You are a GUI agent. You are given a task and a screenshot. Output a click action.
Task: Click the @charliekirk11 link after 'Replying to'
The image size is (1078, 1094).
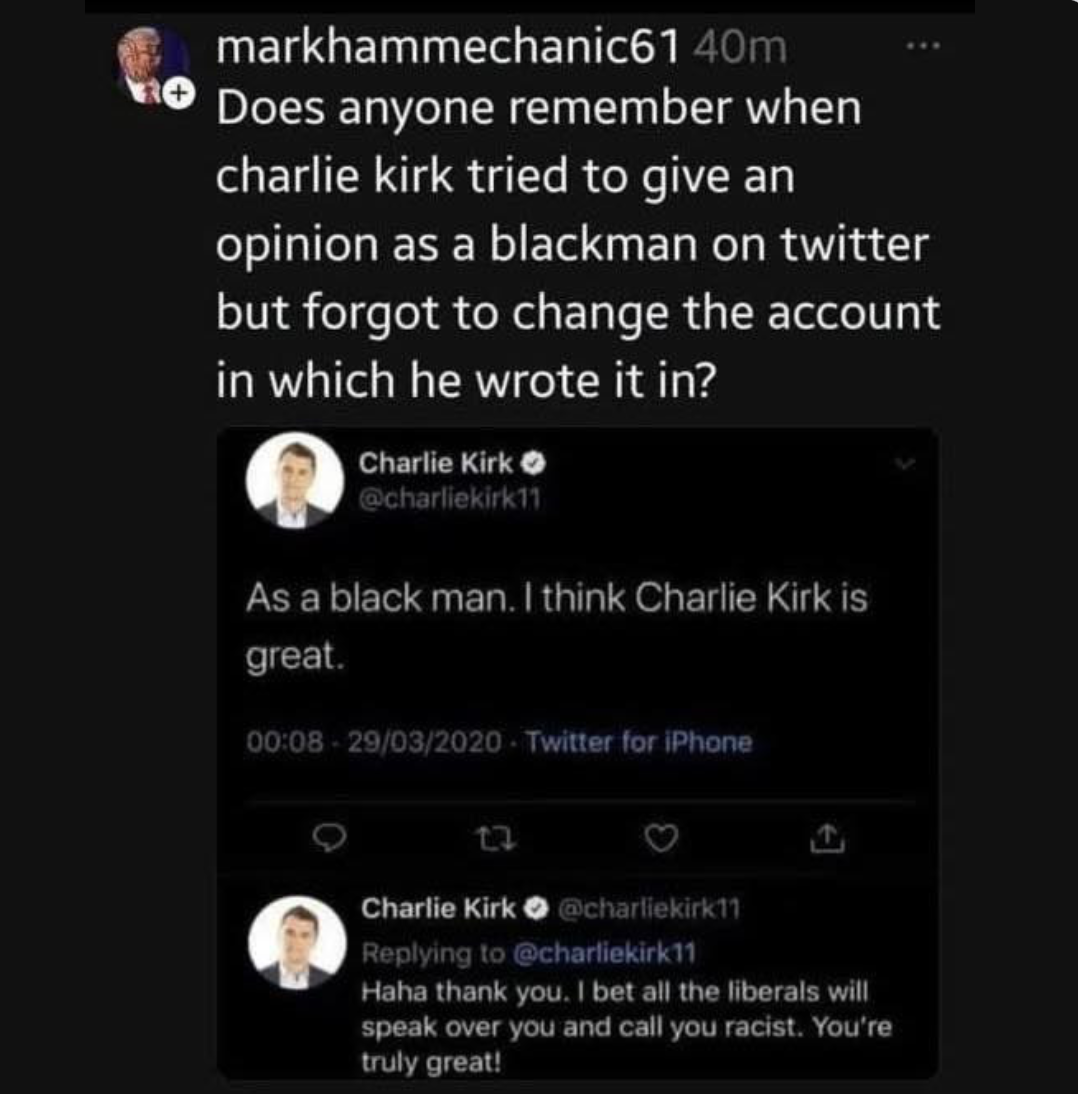pyautogui.click(x=603, y=954)
